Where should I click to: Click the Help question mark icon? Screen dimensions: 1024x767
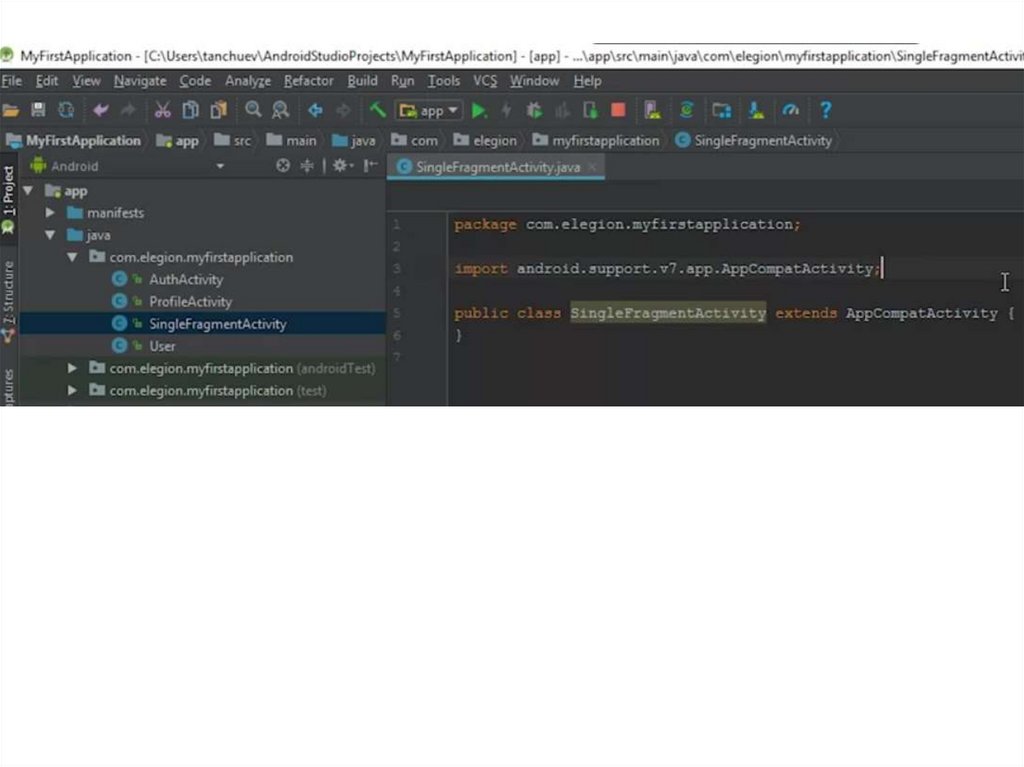[x=825, y=110]
